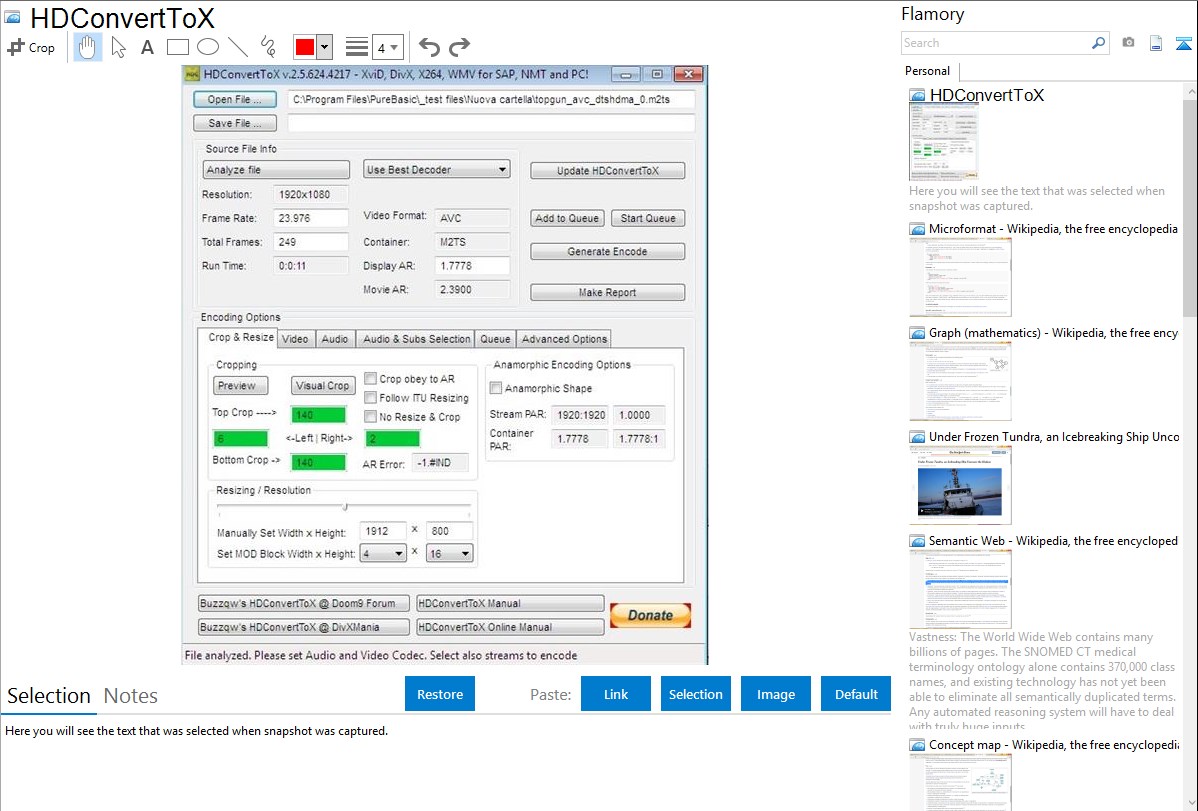Select the text annotation tool
The width and height of the screenshot is (1198, 811).
click(147, 47)
